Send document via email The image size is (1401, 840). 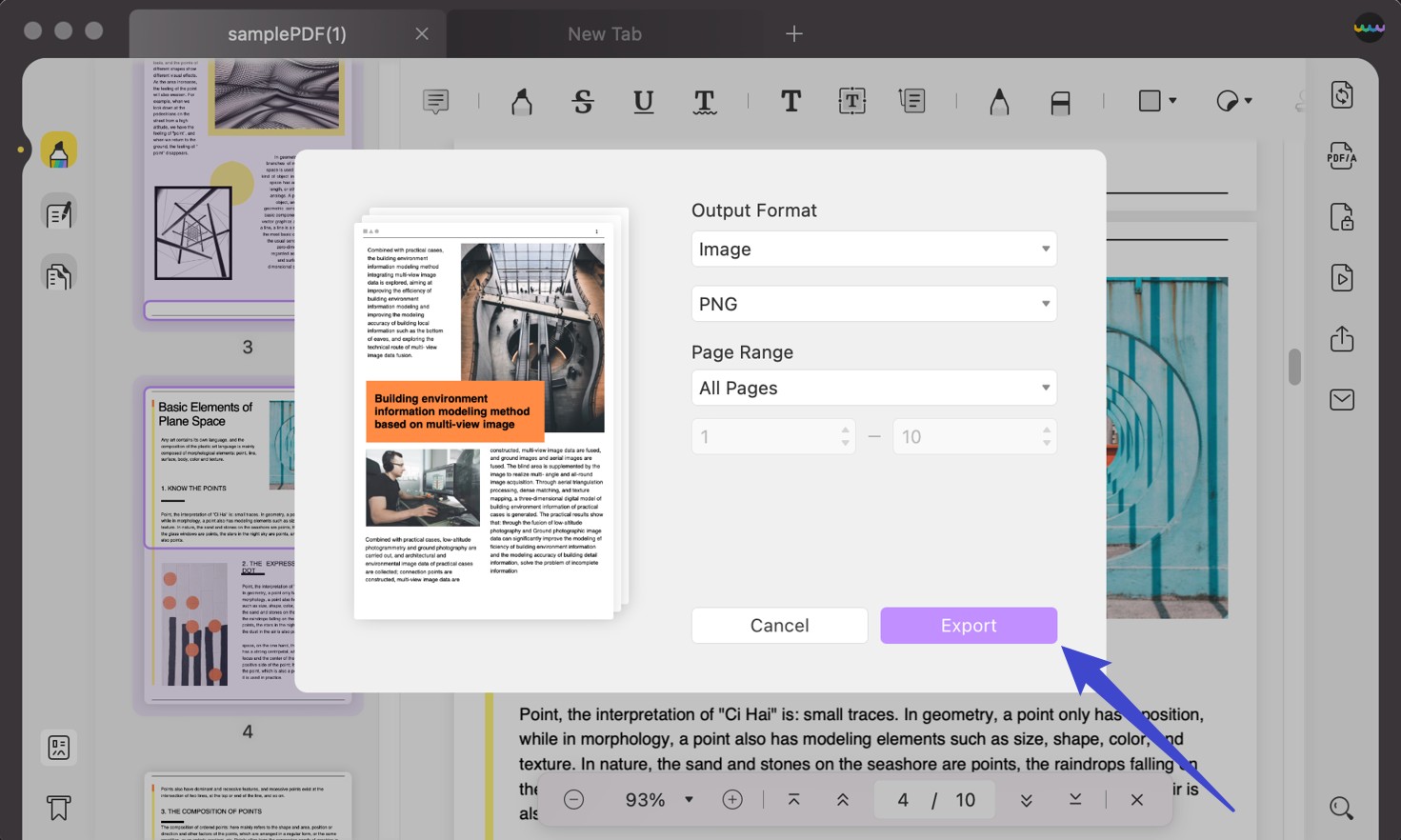pos(1341,399)
